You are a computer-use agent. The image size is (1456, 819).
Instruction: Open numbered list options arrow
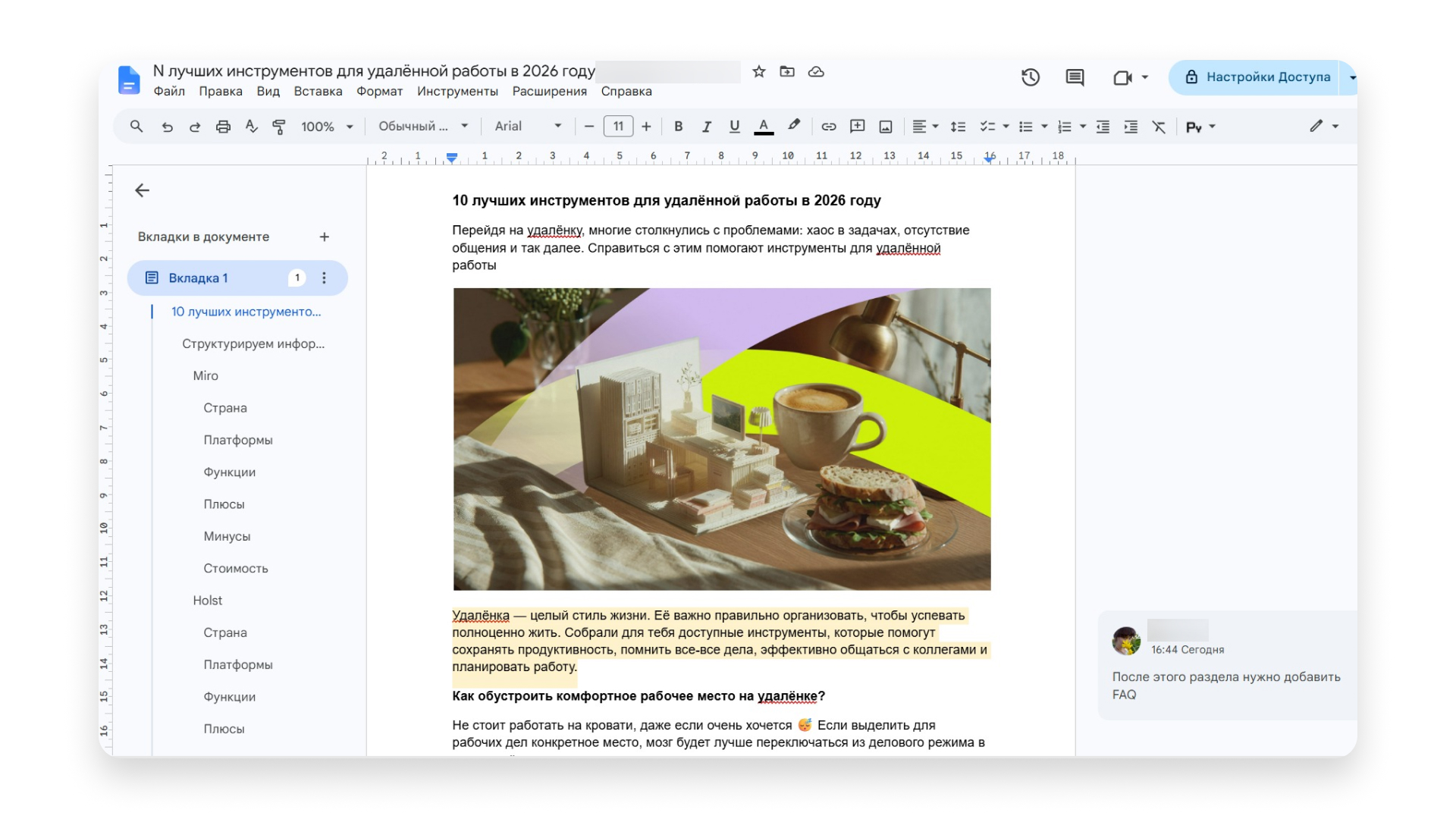[x=1083, y=127]
